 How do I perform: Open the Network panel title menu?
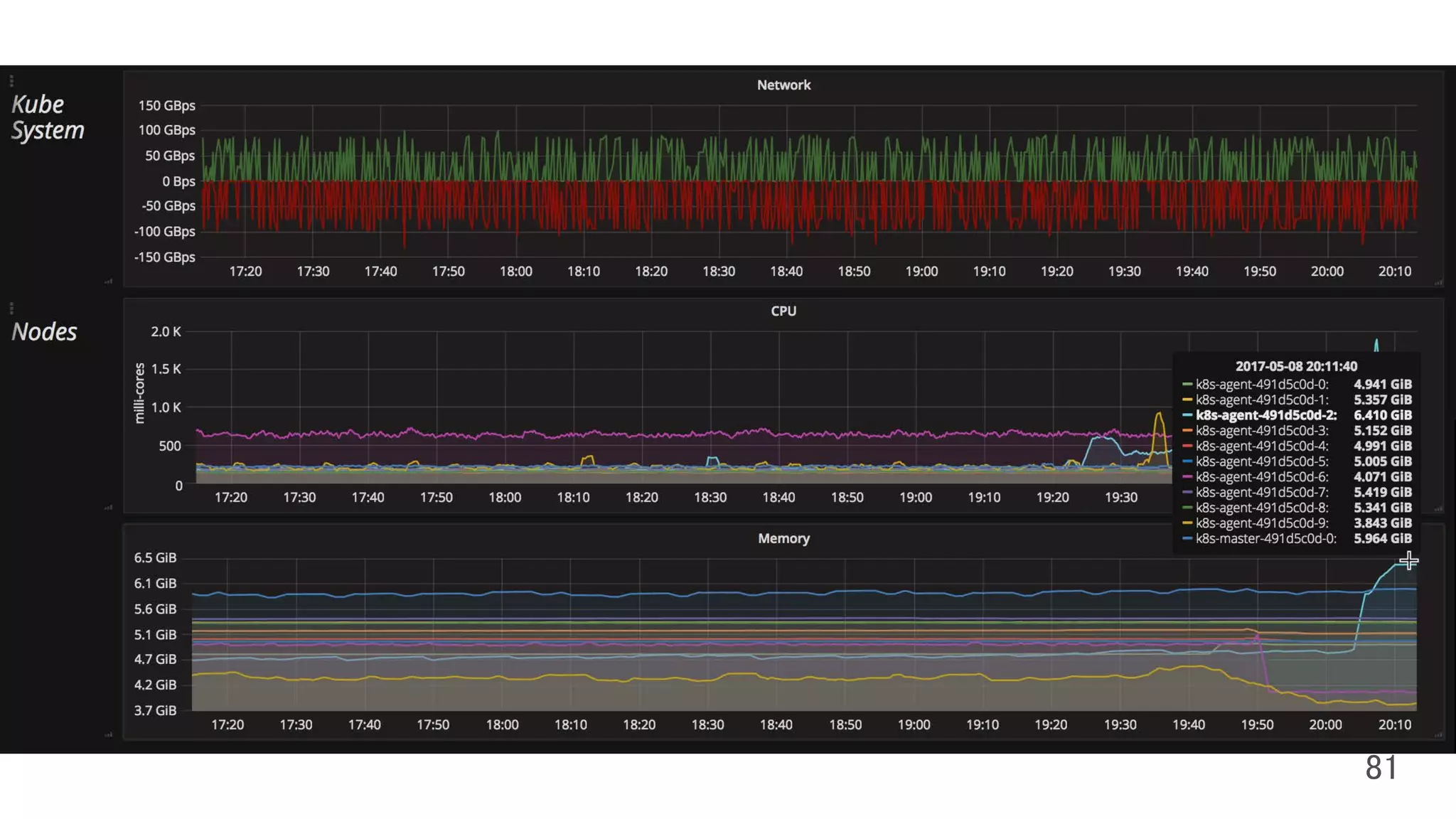pyautogui.click(x=783, y=85)
